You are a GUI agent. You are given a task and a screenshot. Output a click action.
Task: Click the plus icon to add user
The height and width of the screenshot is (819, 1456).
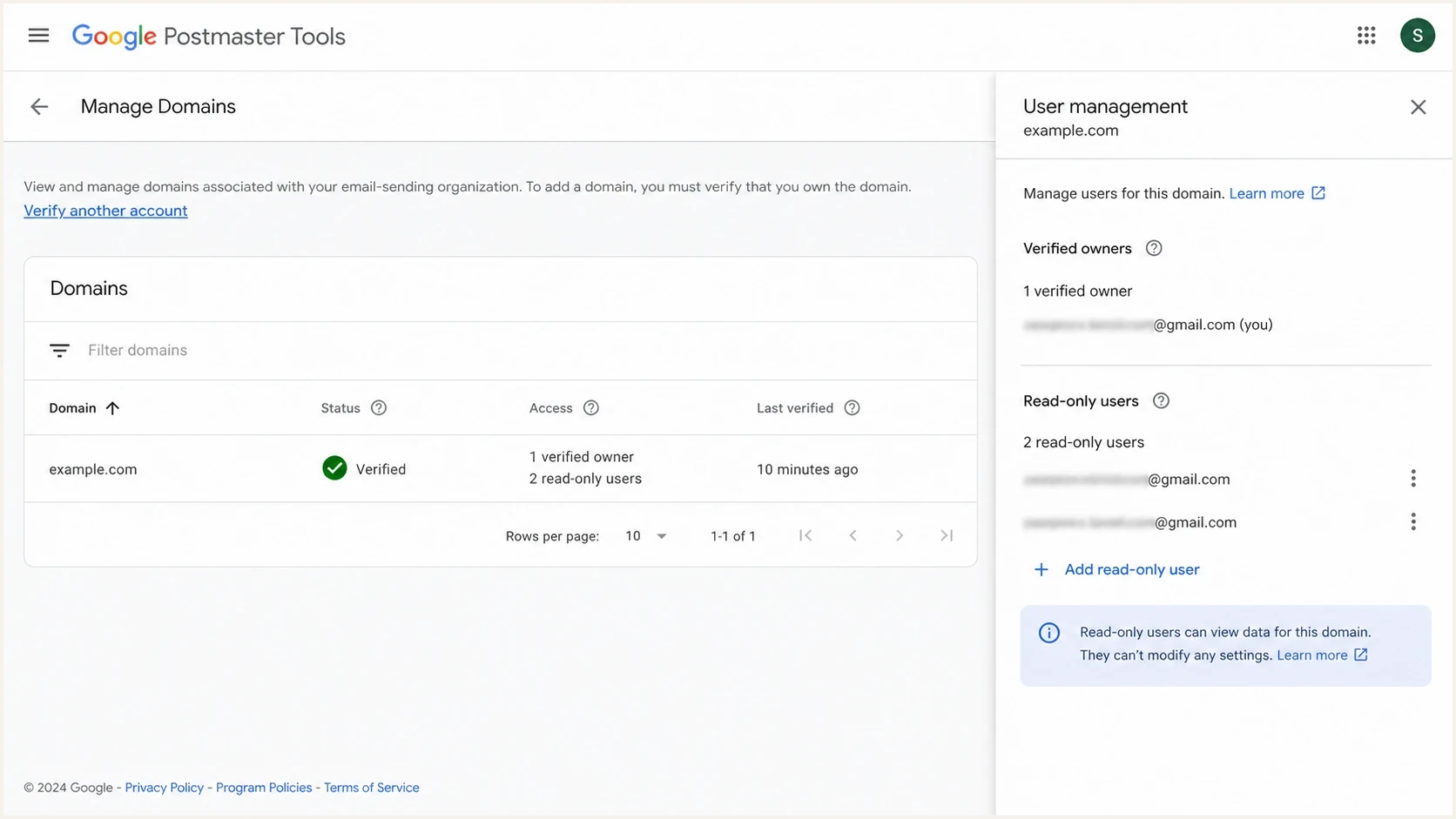(x=1041, y=569)
